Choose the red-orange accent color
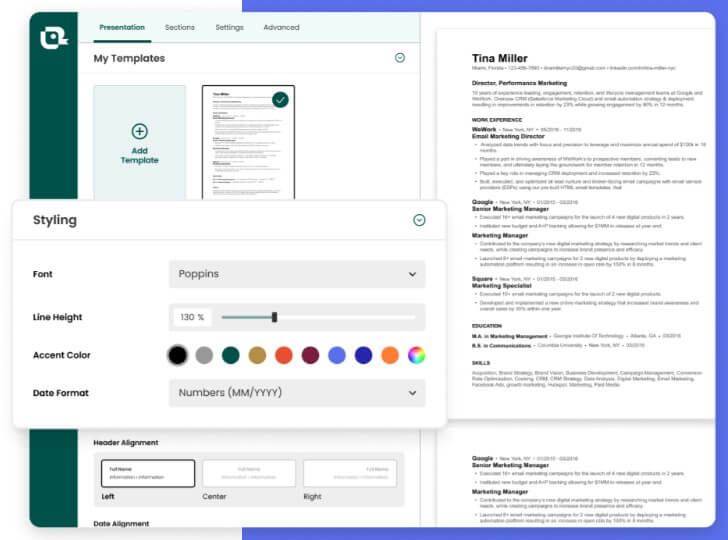Viewport: 728px width, 540px height. pyautogui.click(x=284, y=355)
